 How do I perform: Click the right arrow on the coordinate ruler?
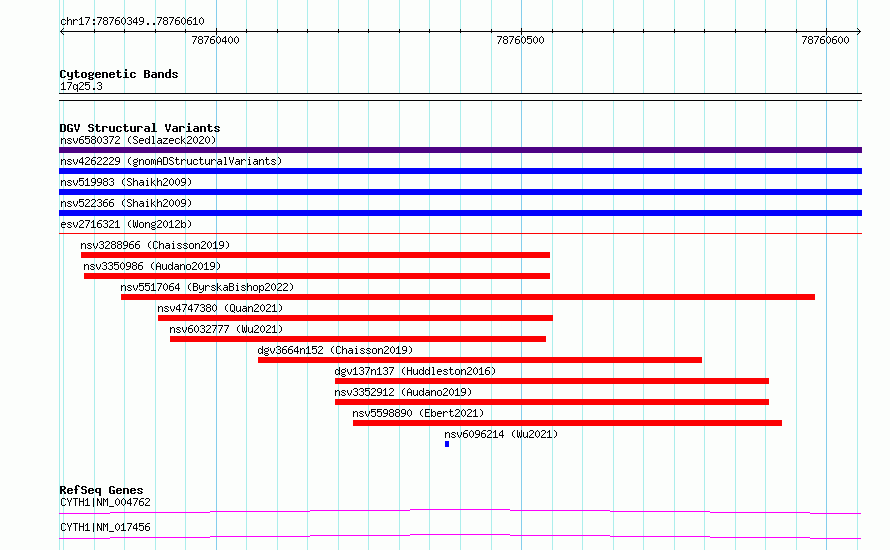(859, 31)
